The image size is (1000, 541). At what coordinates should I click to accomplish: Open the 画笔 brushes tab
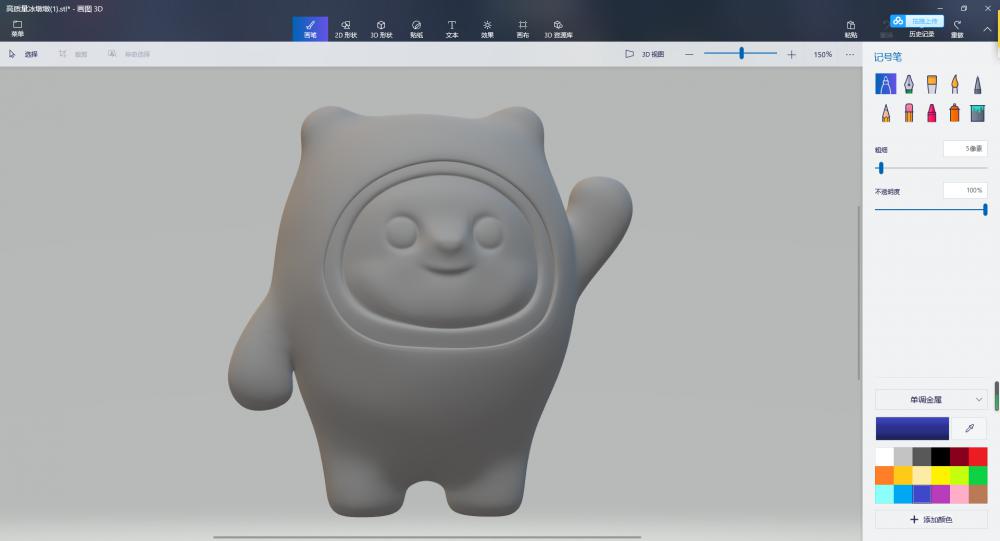[x=310, y=29]
